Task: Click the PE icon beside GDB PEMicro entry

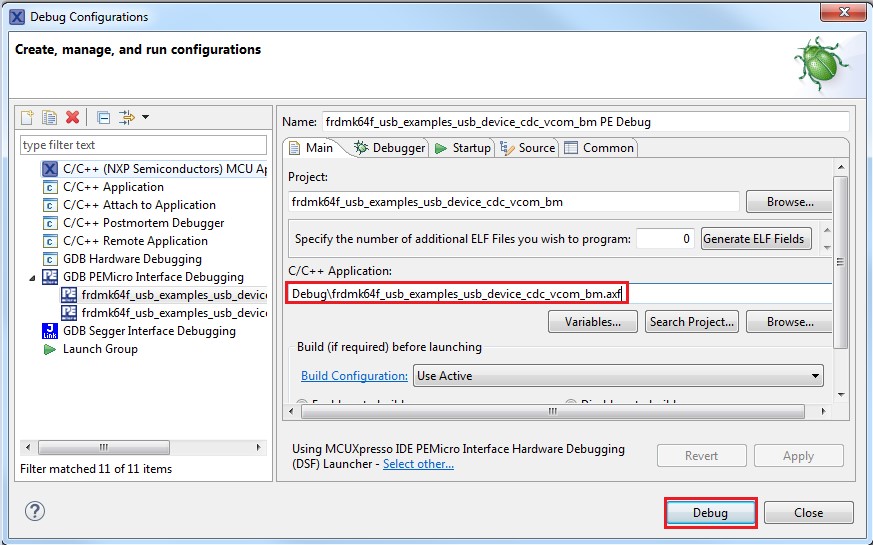Action: click(50, 277)
